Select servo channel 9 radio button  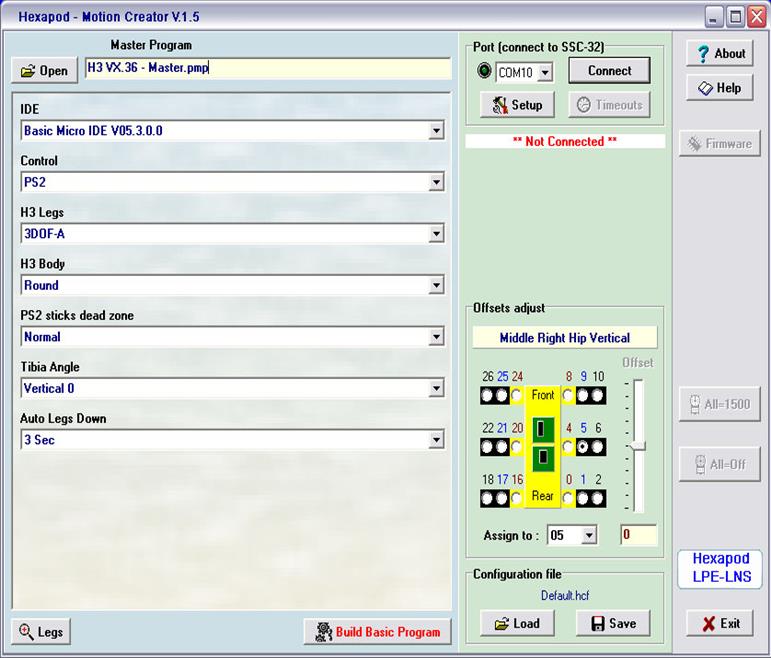tap(583, 395)
